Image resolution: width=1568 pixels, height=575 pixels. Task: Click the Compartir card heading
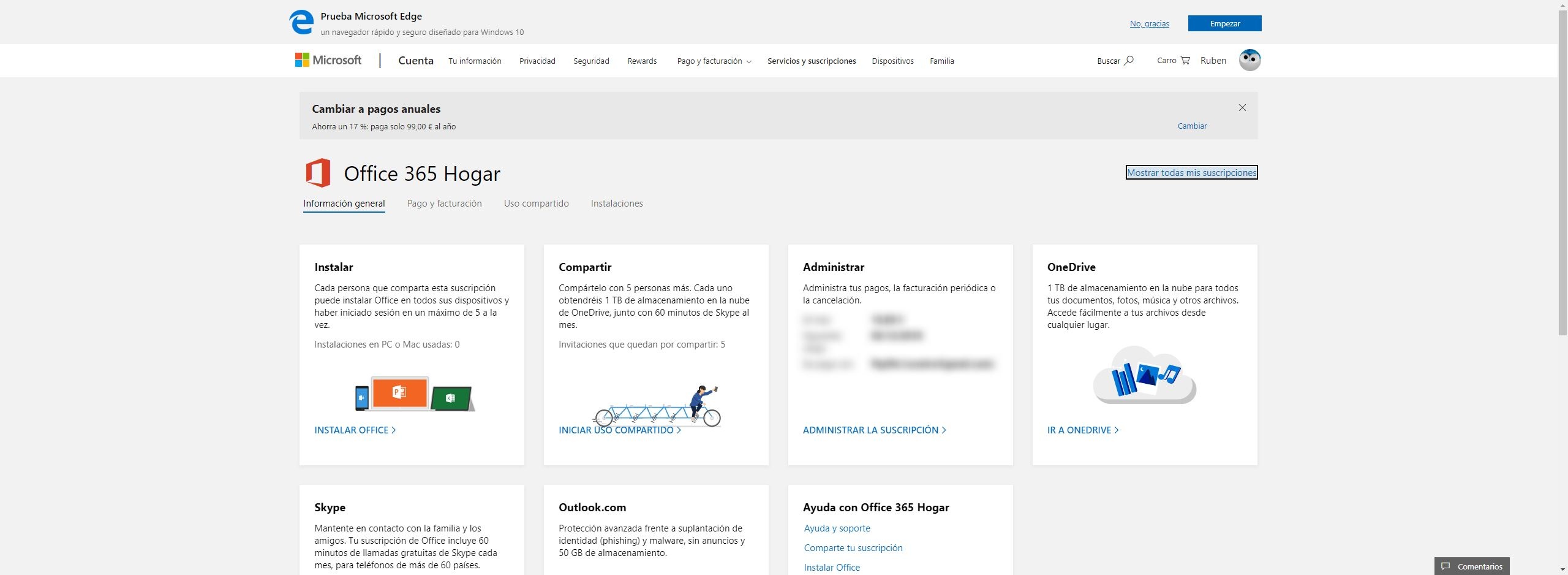pos(585,267)
